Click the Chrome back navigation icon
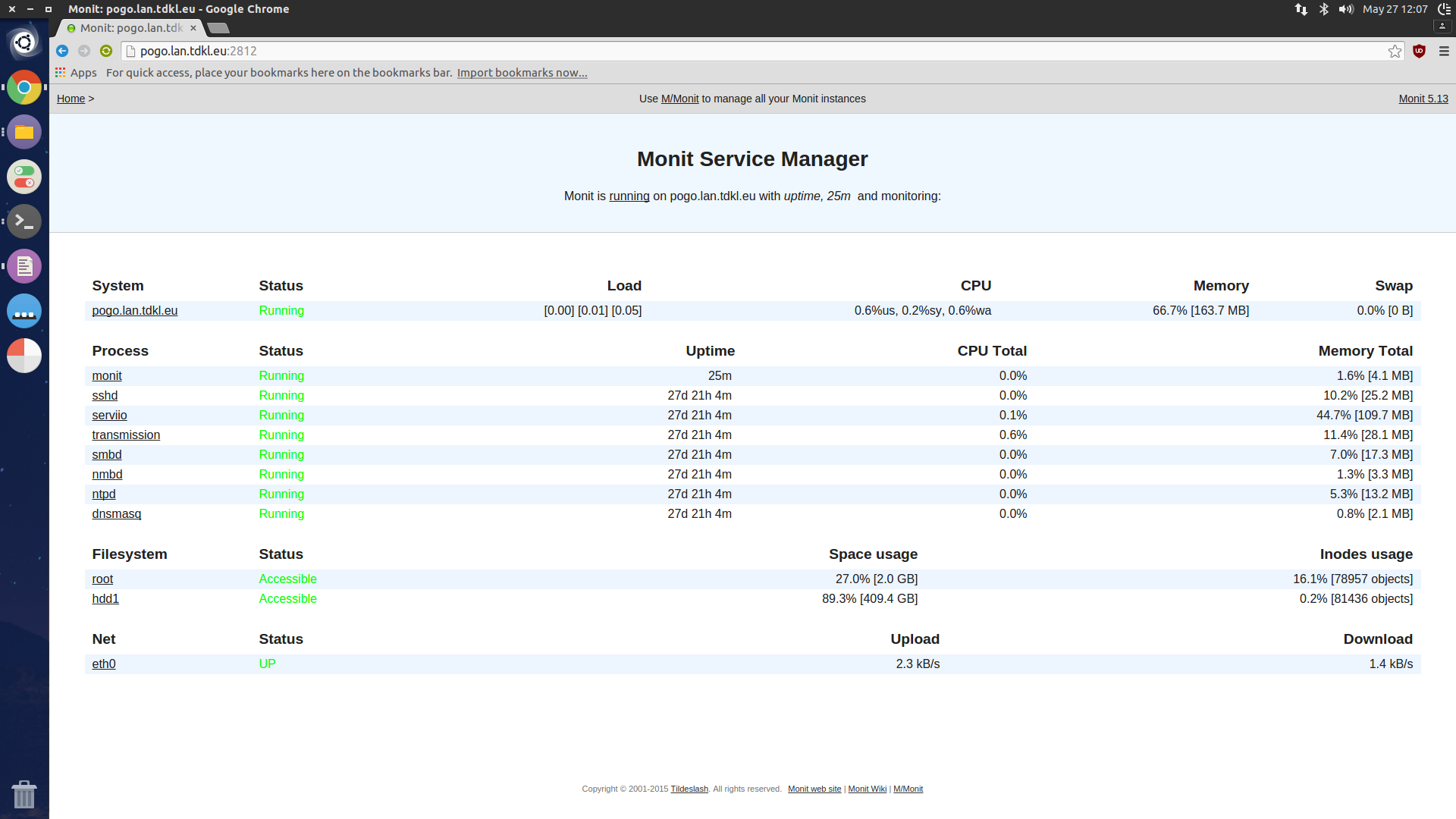 (62, 51)
